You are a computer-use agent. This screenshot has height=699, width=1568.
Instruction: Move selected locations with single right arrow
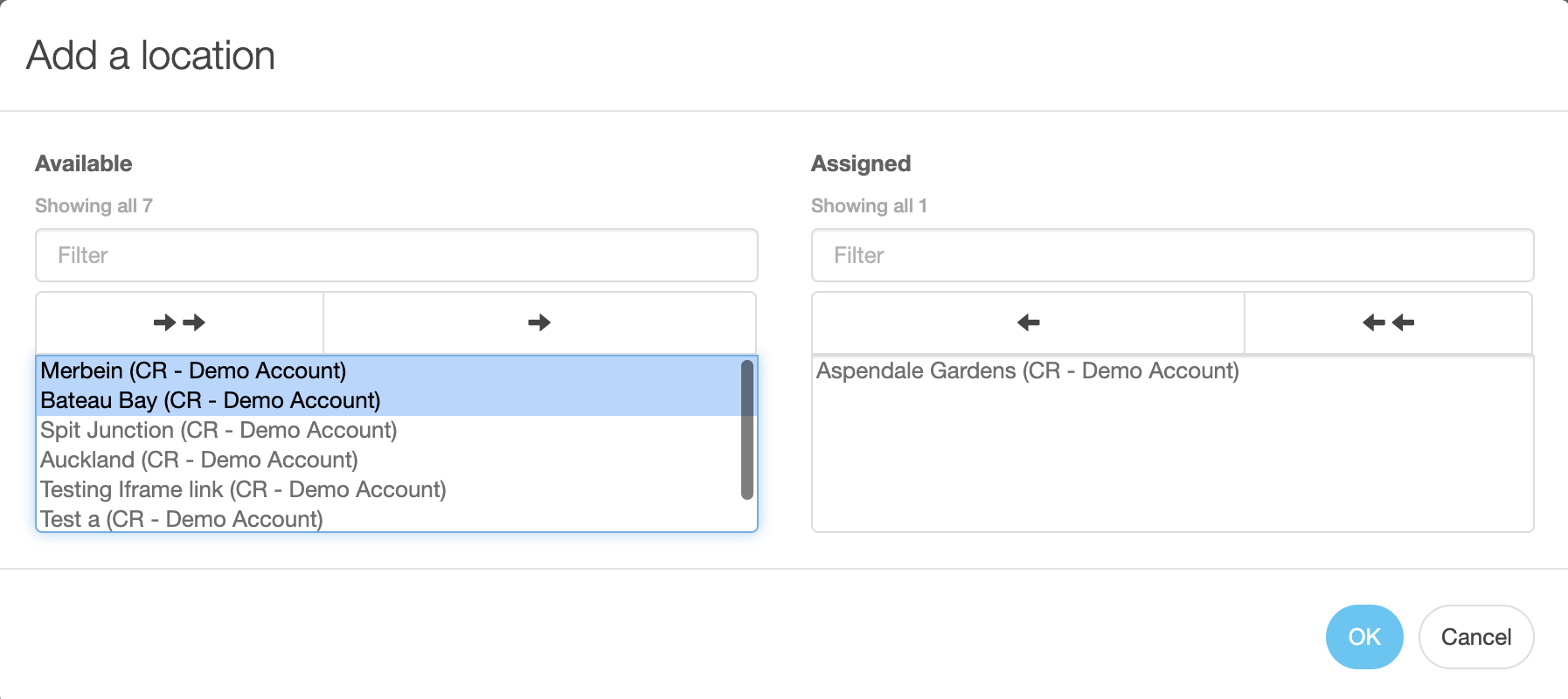coord(539,322)
